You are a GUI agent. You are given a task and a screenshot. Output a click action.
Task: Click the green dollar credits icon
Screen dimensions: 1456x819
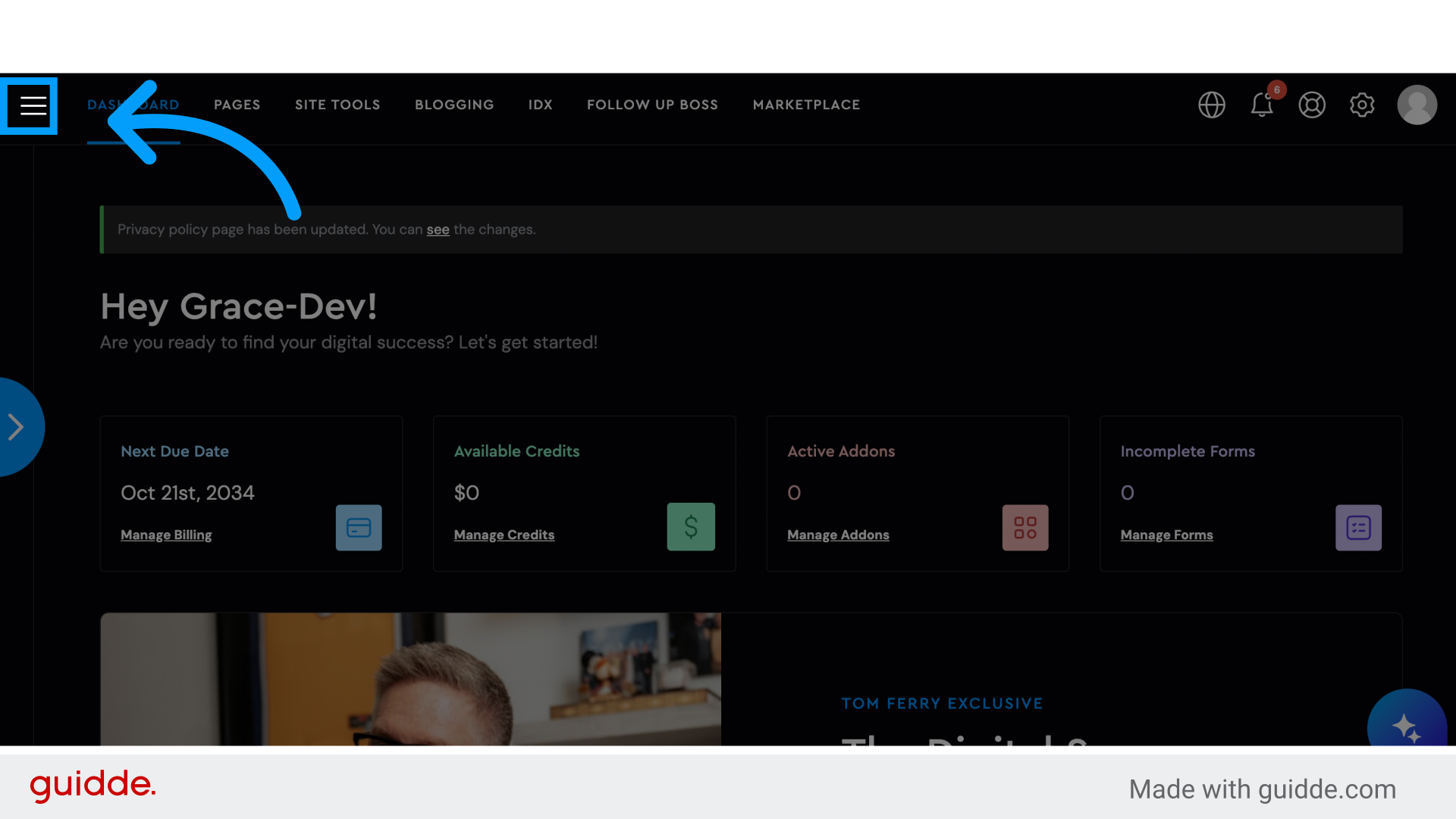(x=691, y=527)
